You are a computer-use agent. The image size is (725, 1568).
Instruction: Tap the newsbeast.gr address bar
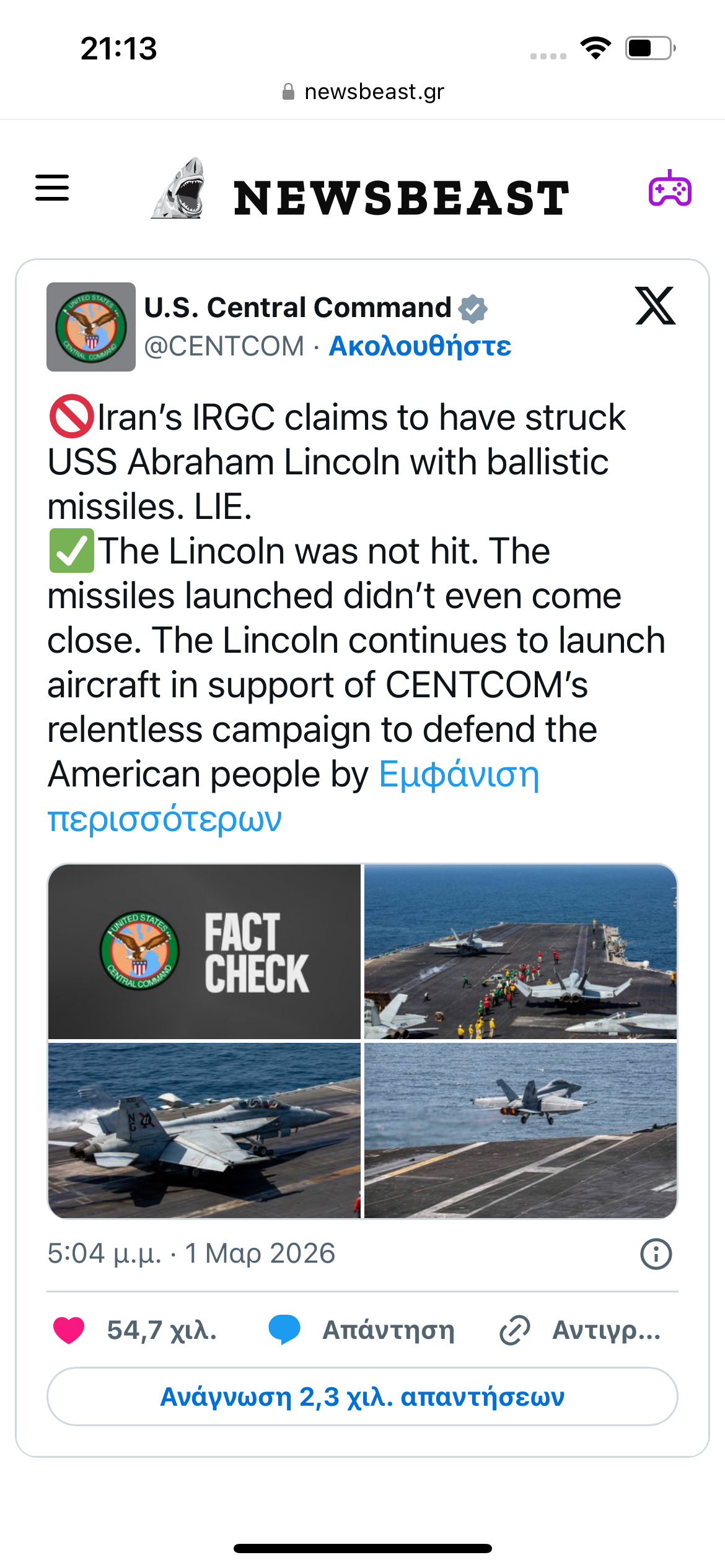[362, 92]
